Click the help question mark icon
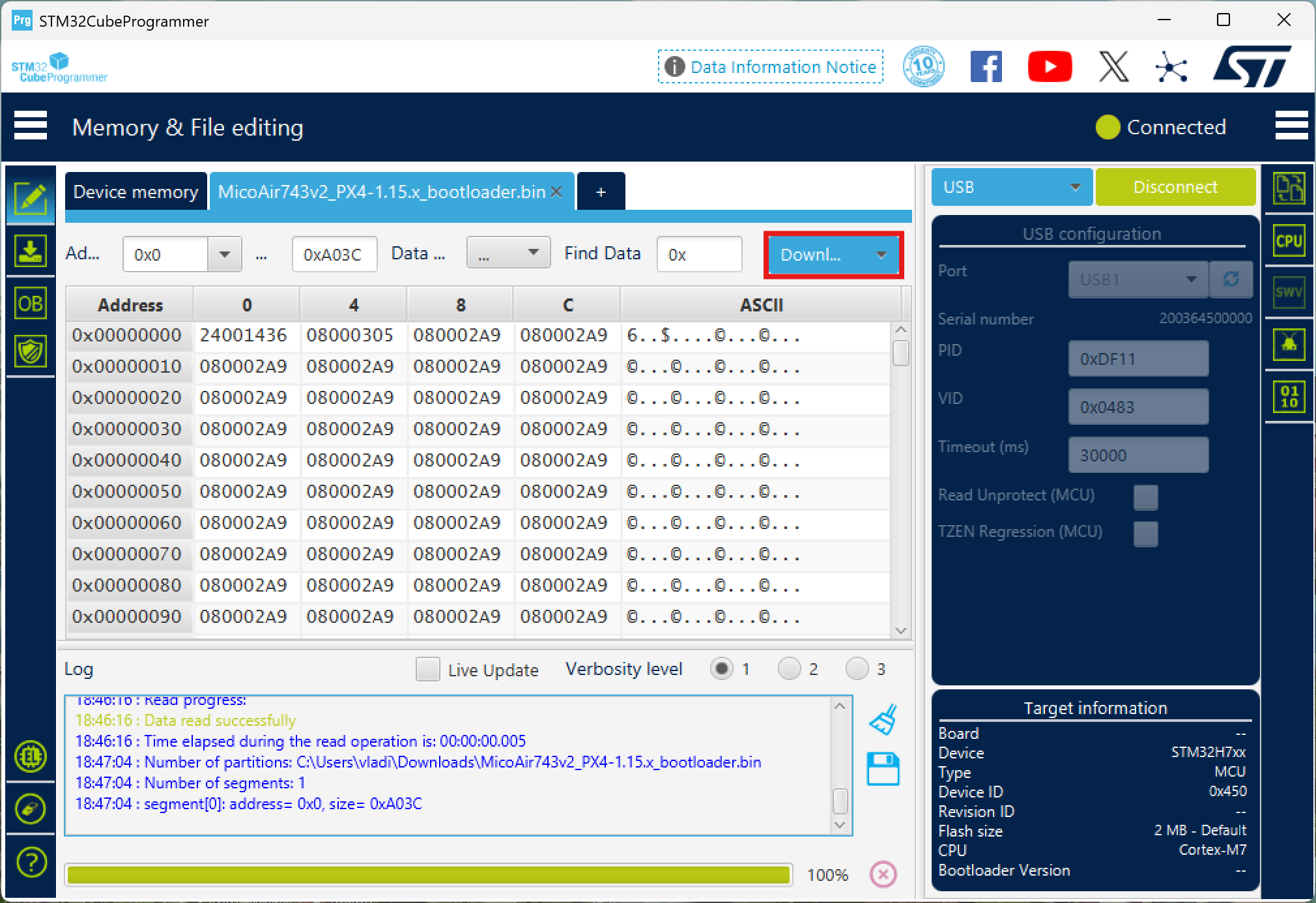1316x903 pixels. click(x=31, y=862)
